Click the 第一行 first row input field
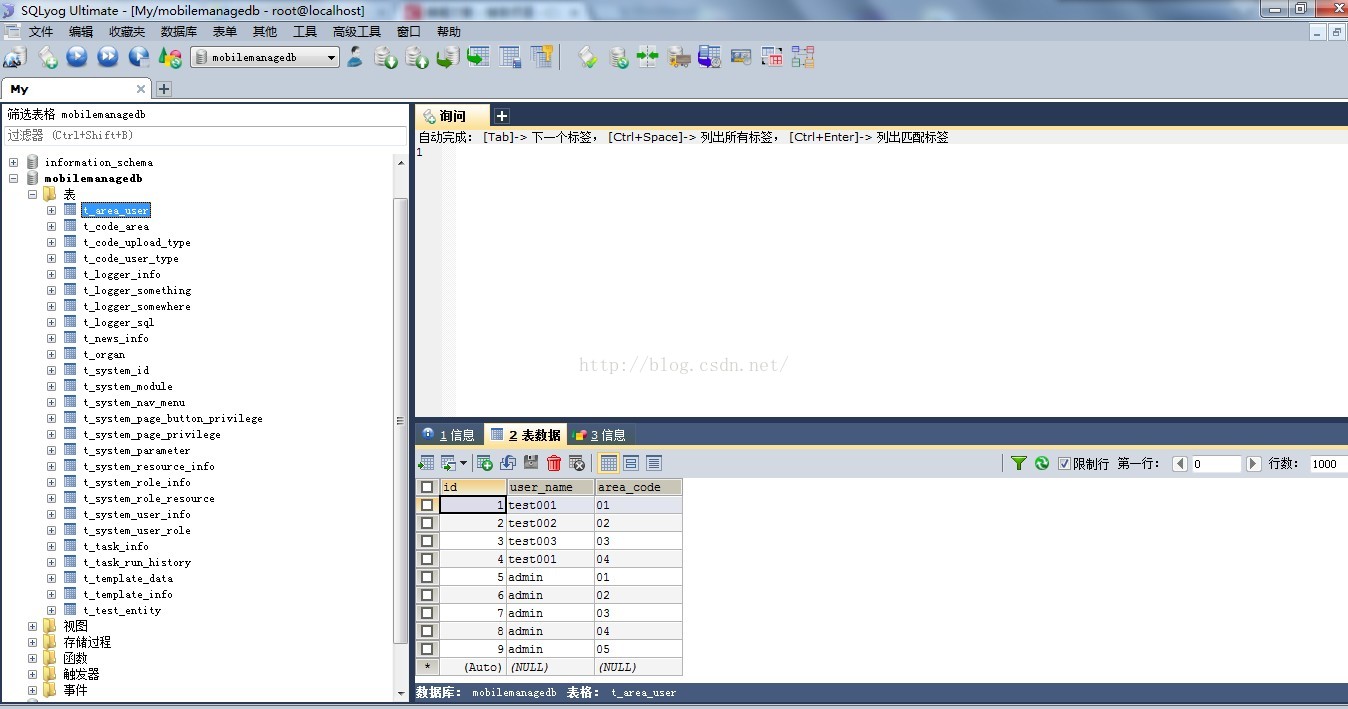The height and width of the screenshot is (709, 1348). pos(1215,464)
